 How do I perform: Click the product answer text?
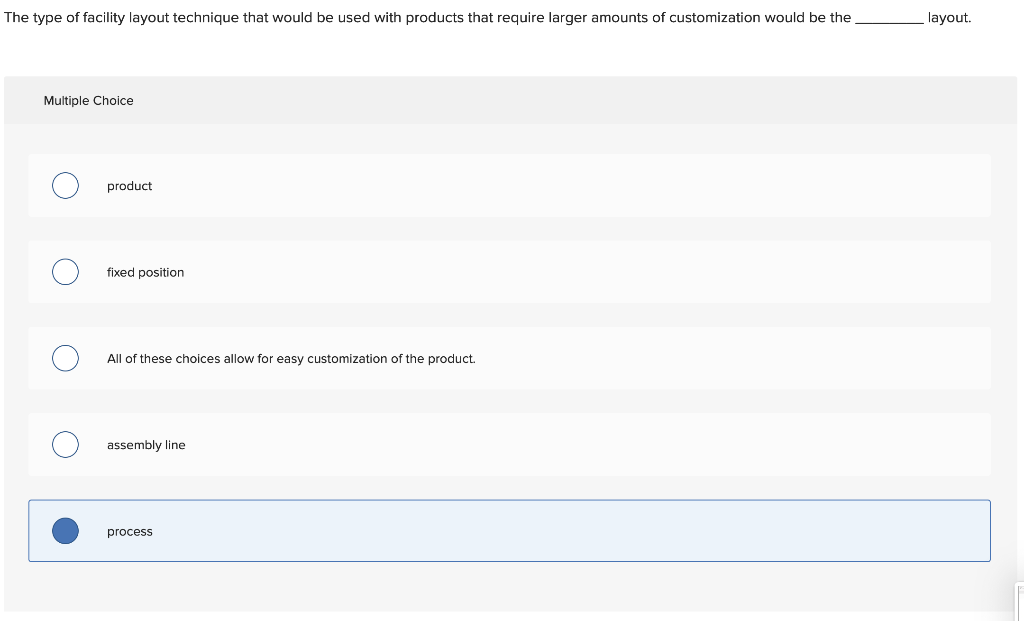130,186
